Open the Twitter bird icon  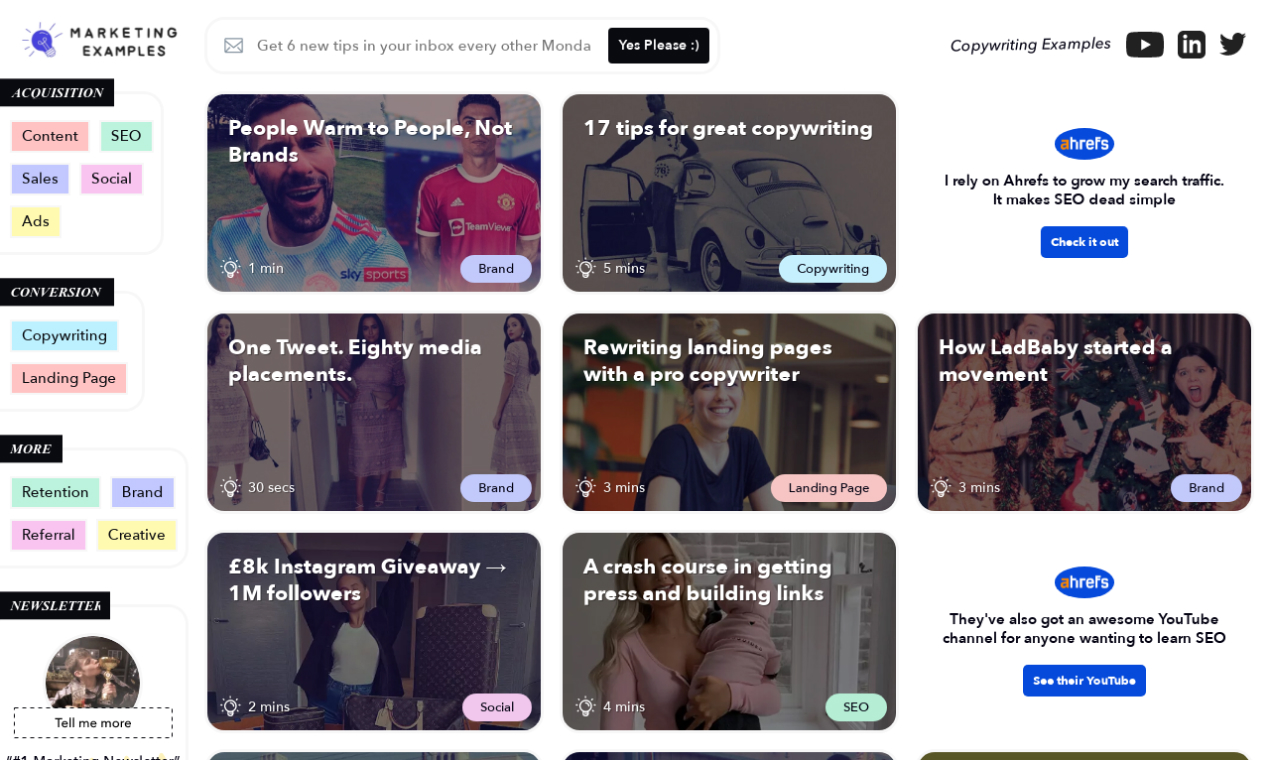1232,43
